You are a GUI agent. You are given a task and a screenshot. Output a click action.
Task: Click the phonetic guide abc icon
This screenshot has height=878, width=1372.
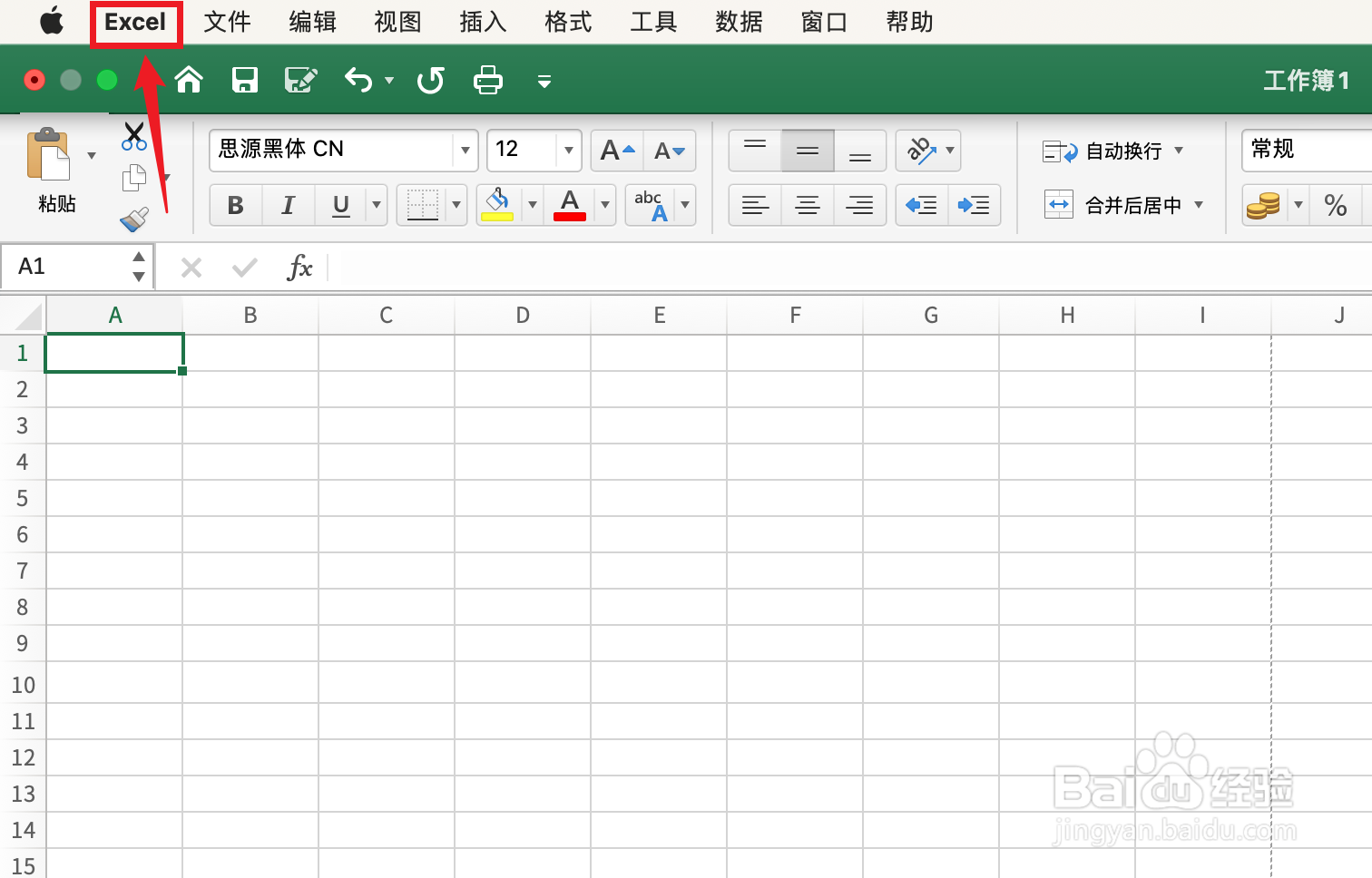(651, 205)
